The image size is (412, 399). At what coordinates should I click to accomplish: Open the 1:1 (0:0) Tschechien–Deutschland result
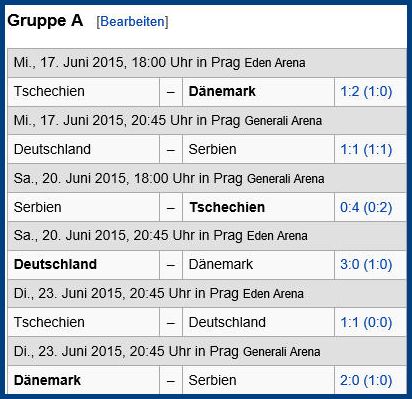(x=366, y=323)
